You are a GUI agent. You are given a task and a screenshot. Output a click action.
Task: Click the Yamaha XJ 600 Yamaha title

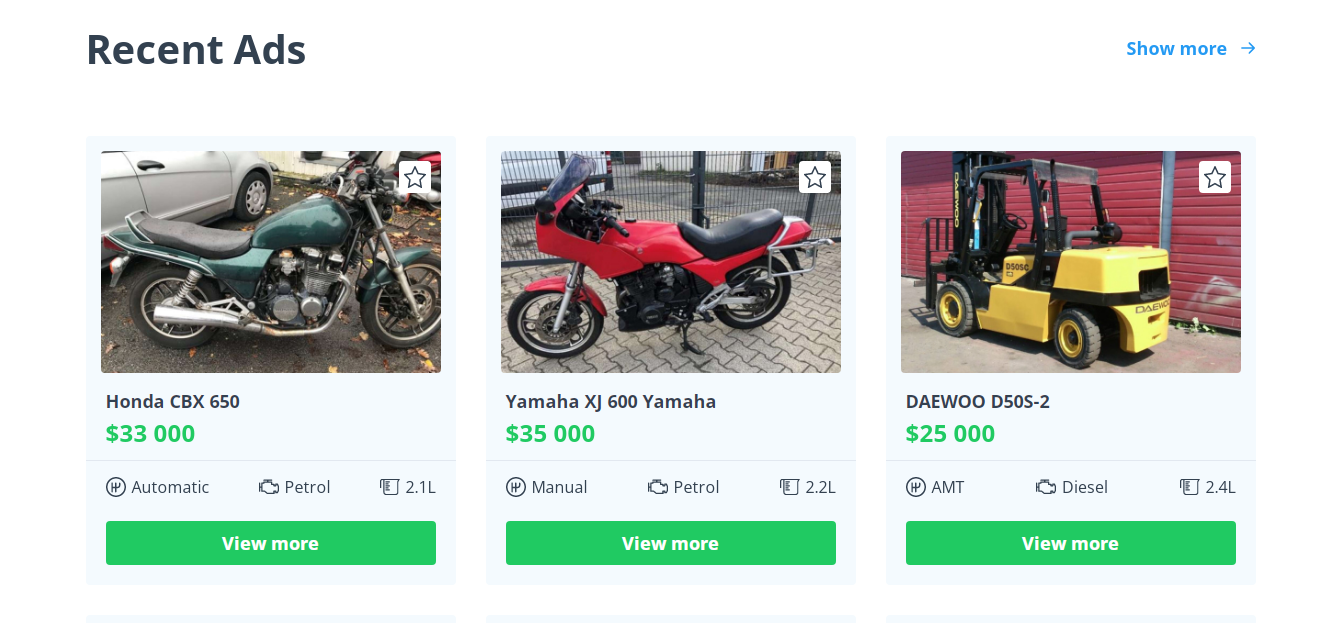[x=611, y=402]
